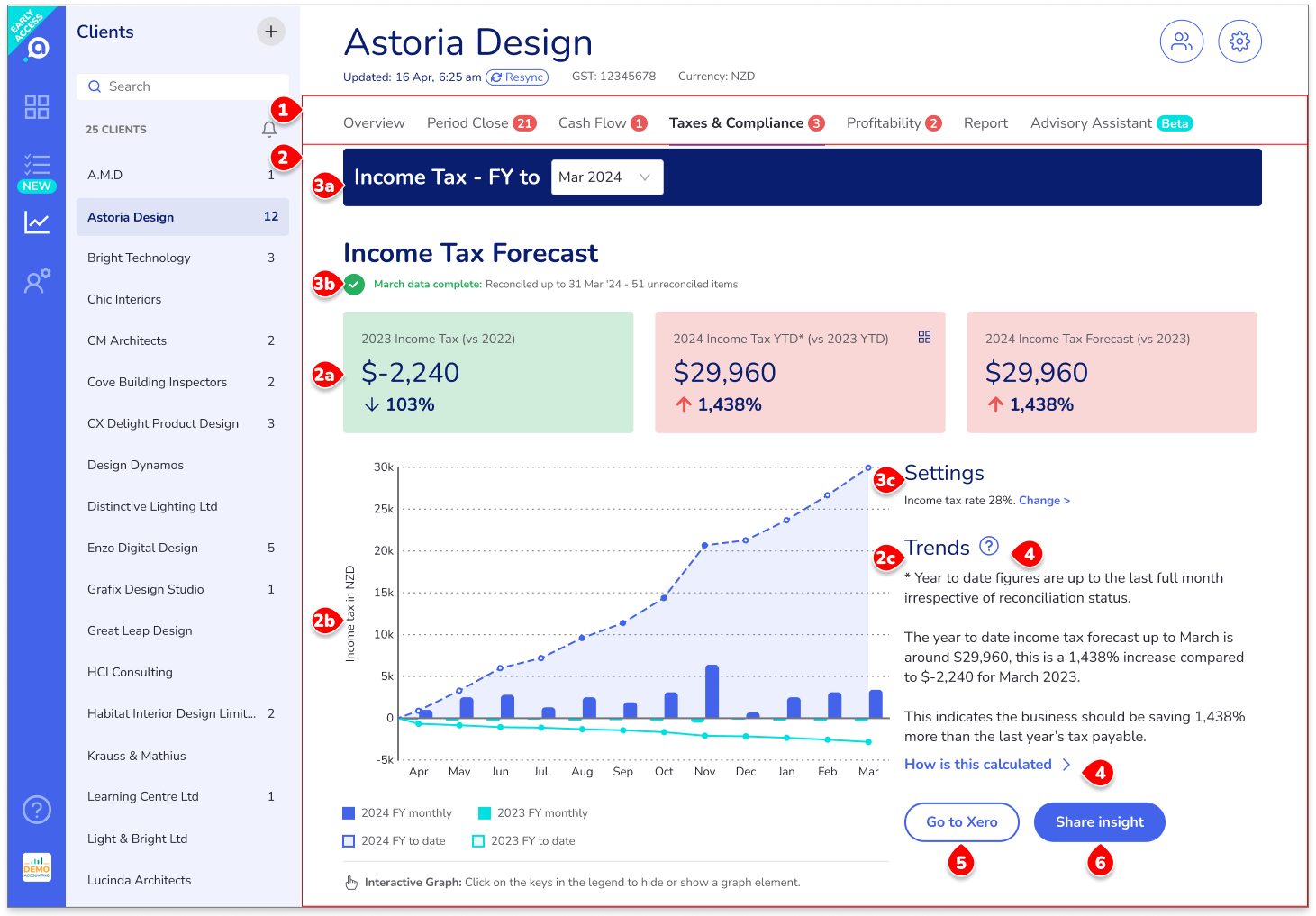Click the client Search field

183,86
